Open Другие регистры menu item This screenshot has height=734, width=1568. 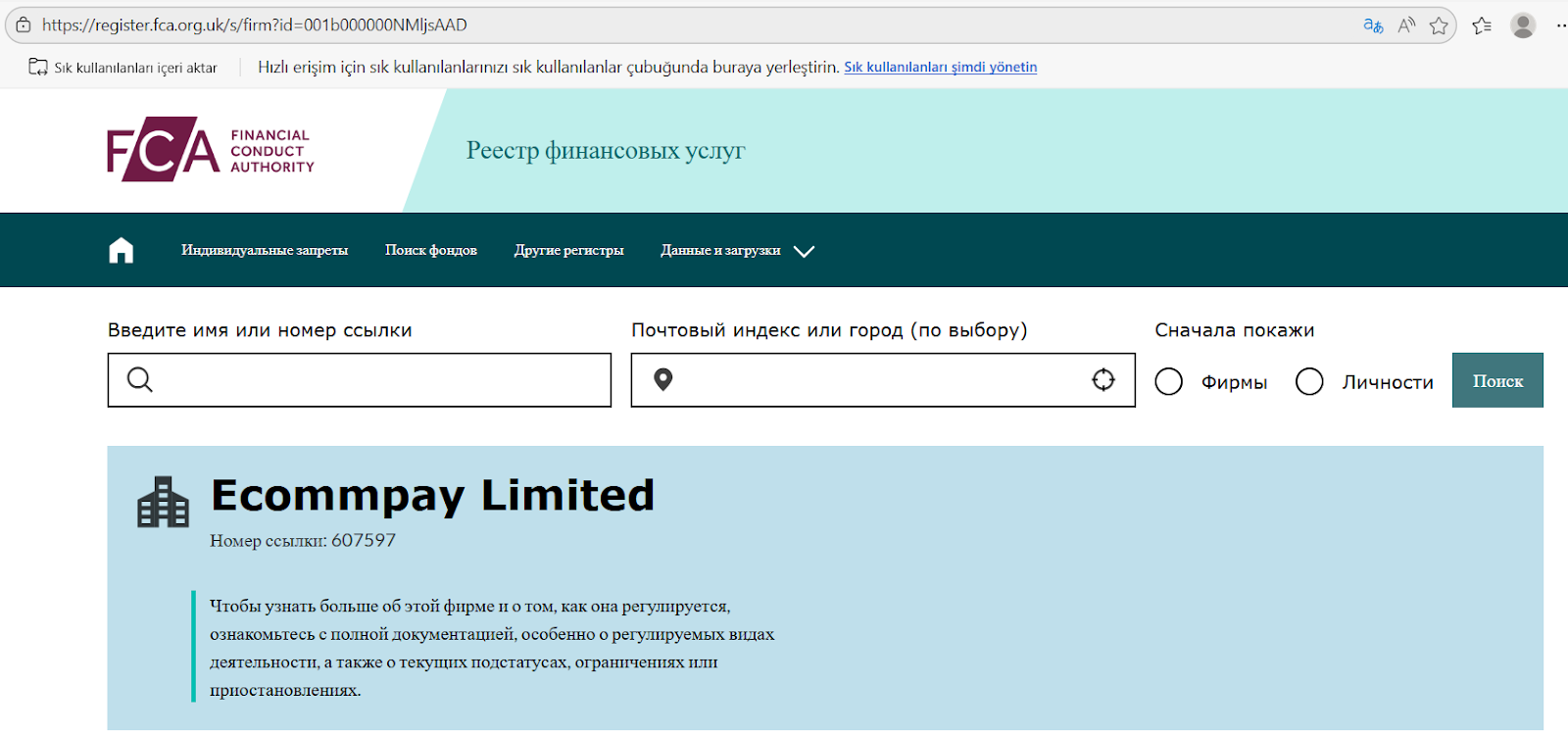click(569, 251)
